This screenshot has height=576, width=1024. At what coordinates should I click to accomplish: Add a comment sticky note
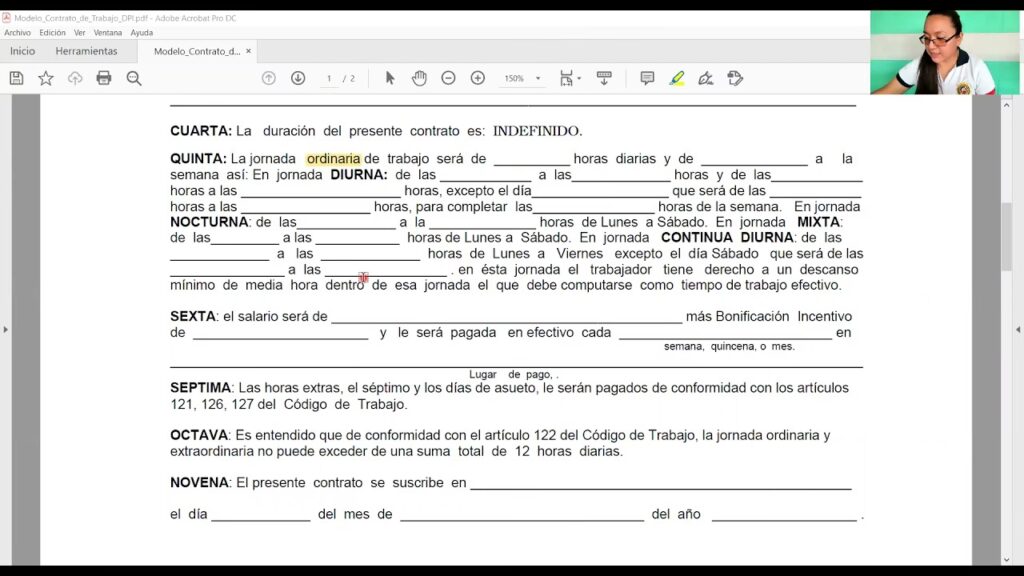click(647, 78)
